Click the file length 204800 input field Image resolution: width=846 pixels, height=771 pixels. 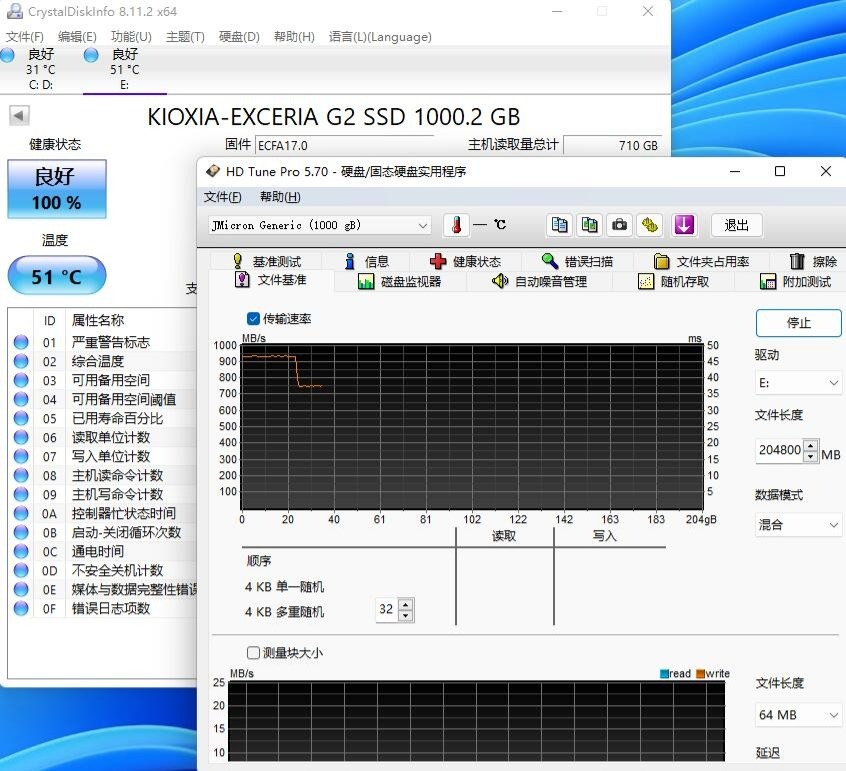coord(780,450)
